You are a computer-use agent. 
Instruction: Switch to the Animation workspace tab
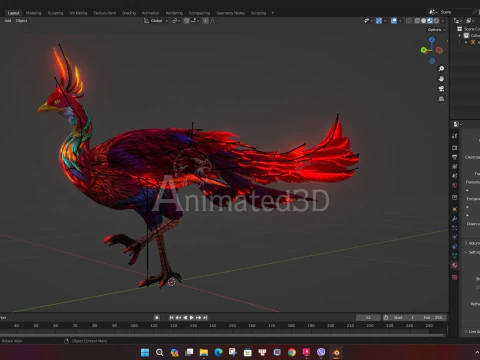[151, 13]
